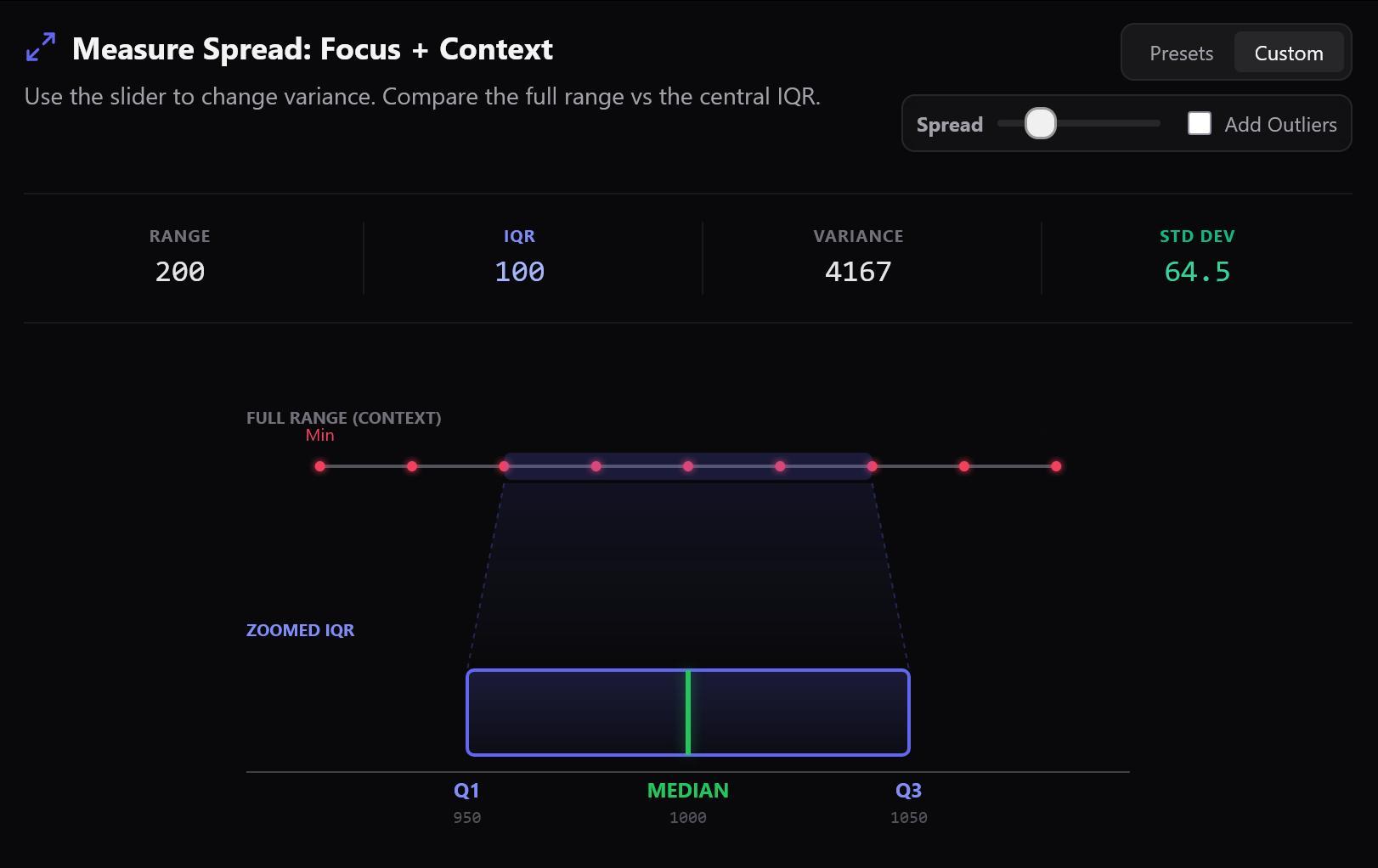Click the Q3 label below the box
The height and width of the screenshot is (868, 1378).
pos(908,791)
